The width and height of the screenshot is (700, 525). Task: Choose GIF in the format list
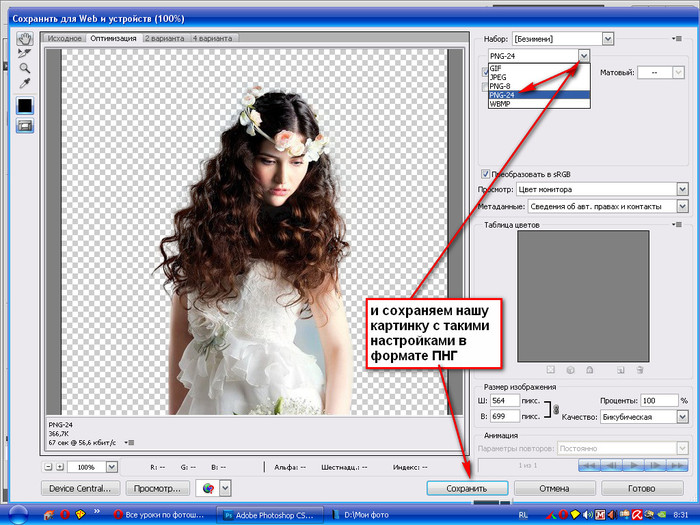[539, 68]
